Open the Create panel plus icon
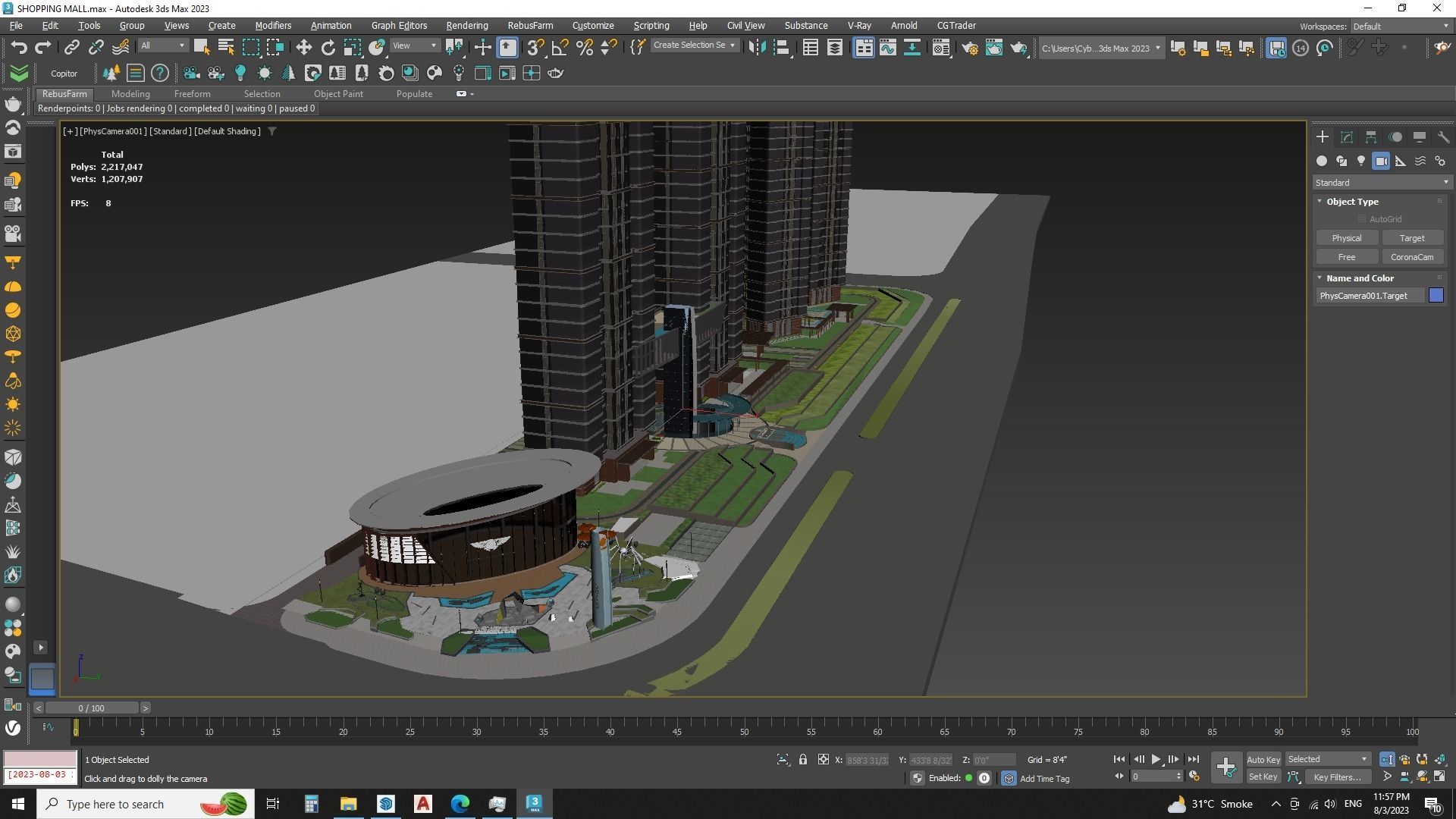This screenshot has height=819, width=1456. point(1323,137)
